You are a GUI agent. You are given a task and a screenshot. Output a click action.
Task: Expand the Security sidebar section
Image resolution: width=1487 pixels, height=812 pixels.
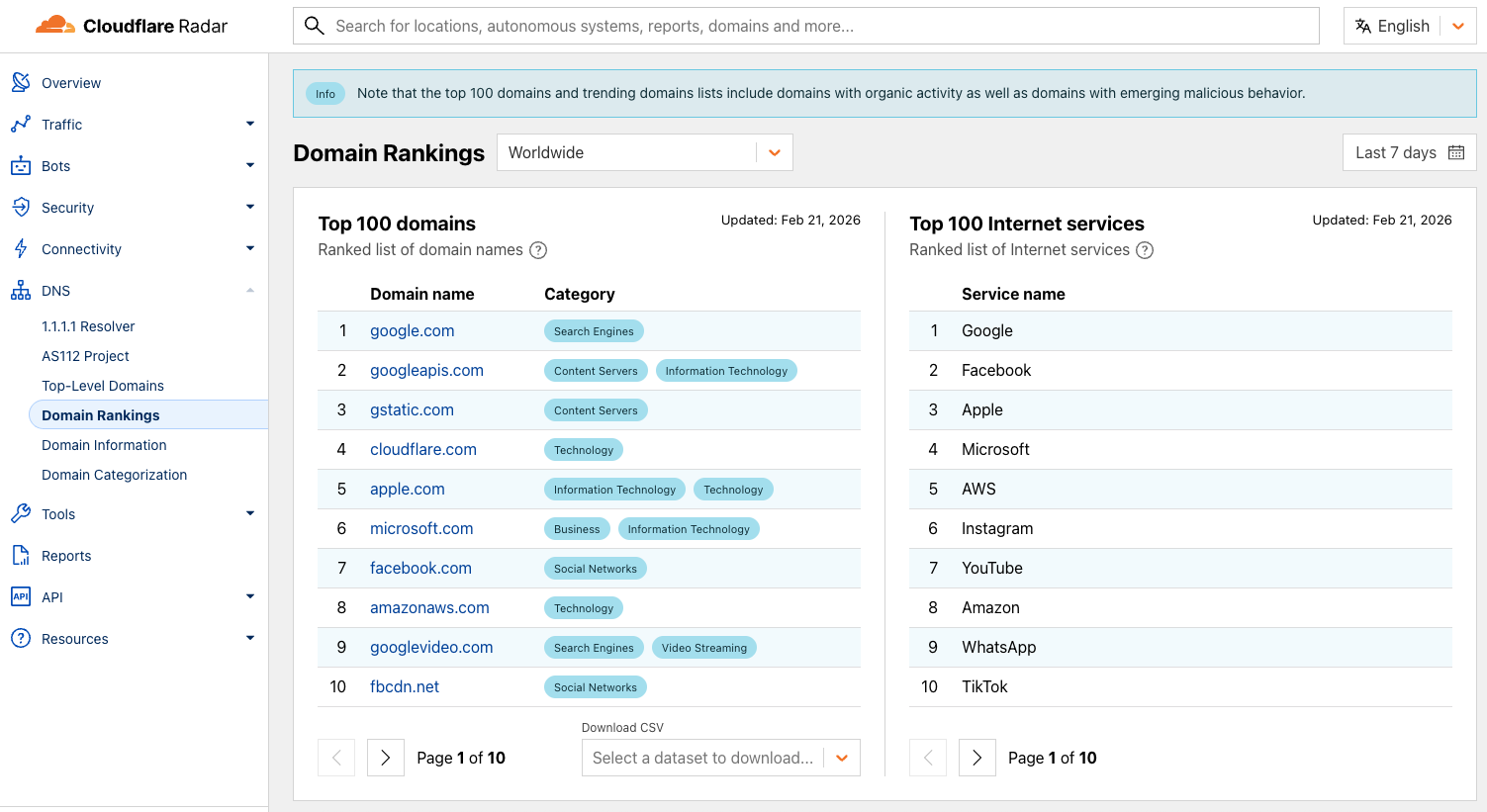pos(250,207)
